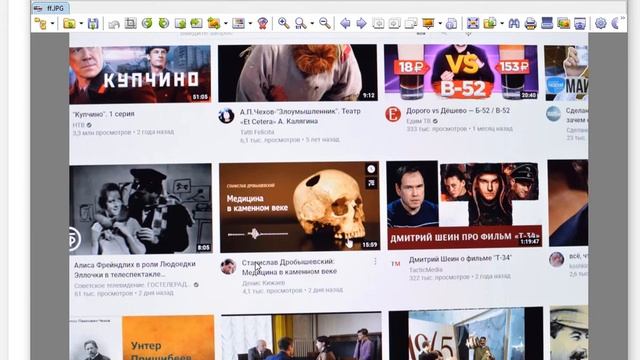Open image properties info icon

[x=452, y=24]
